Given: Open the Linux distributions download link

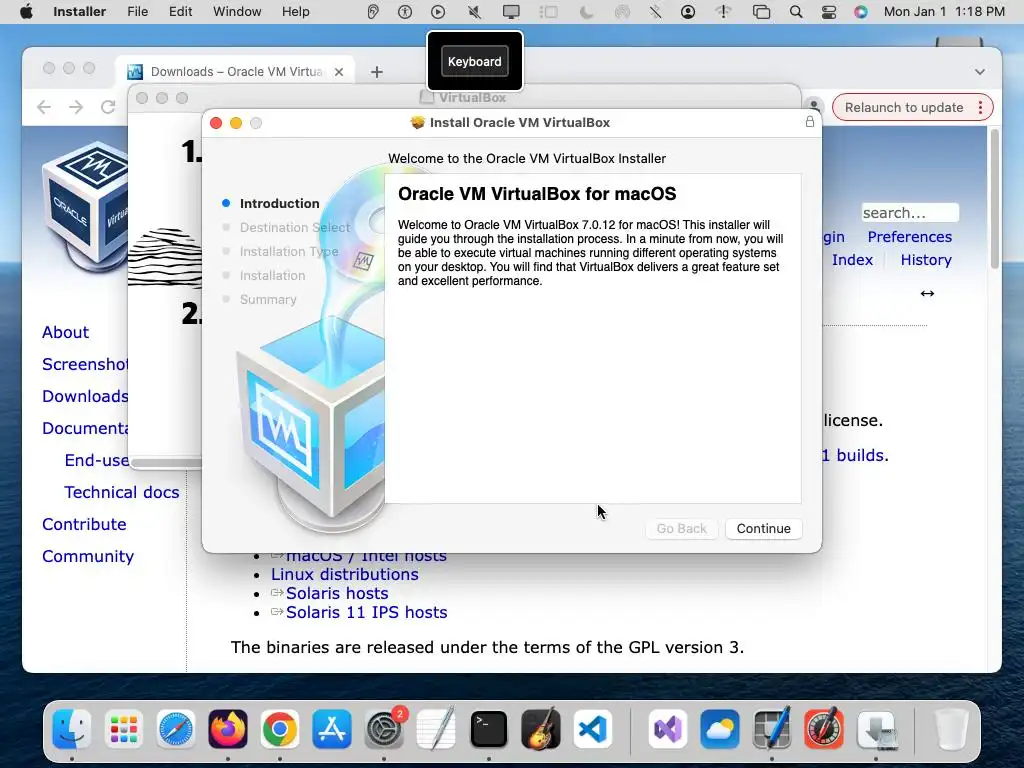Looking at the screenshot, I should click(345, 574).
